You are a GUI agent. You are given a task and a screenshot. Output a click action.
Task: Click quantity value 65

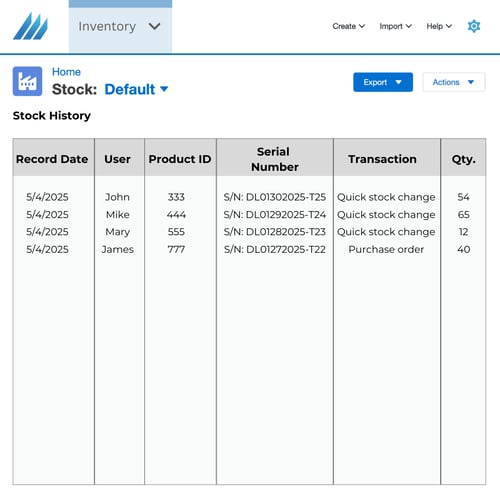[x=463, y=215]
